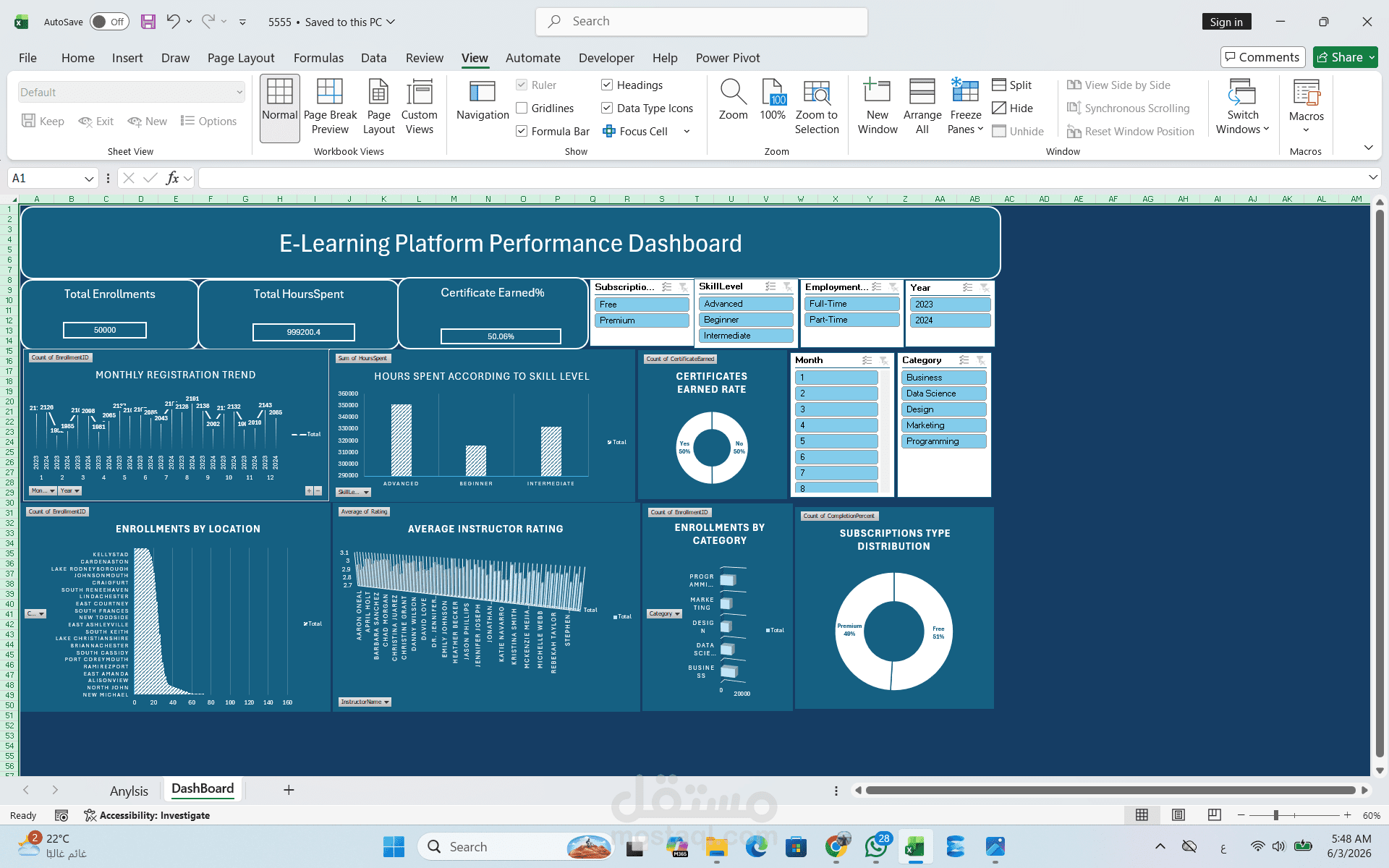Viewport: 1389px width, 868px height.
Task: Open Focus Cell dropdown arrow
Action: click(687, 132)
